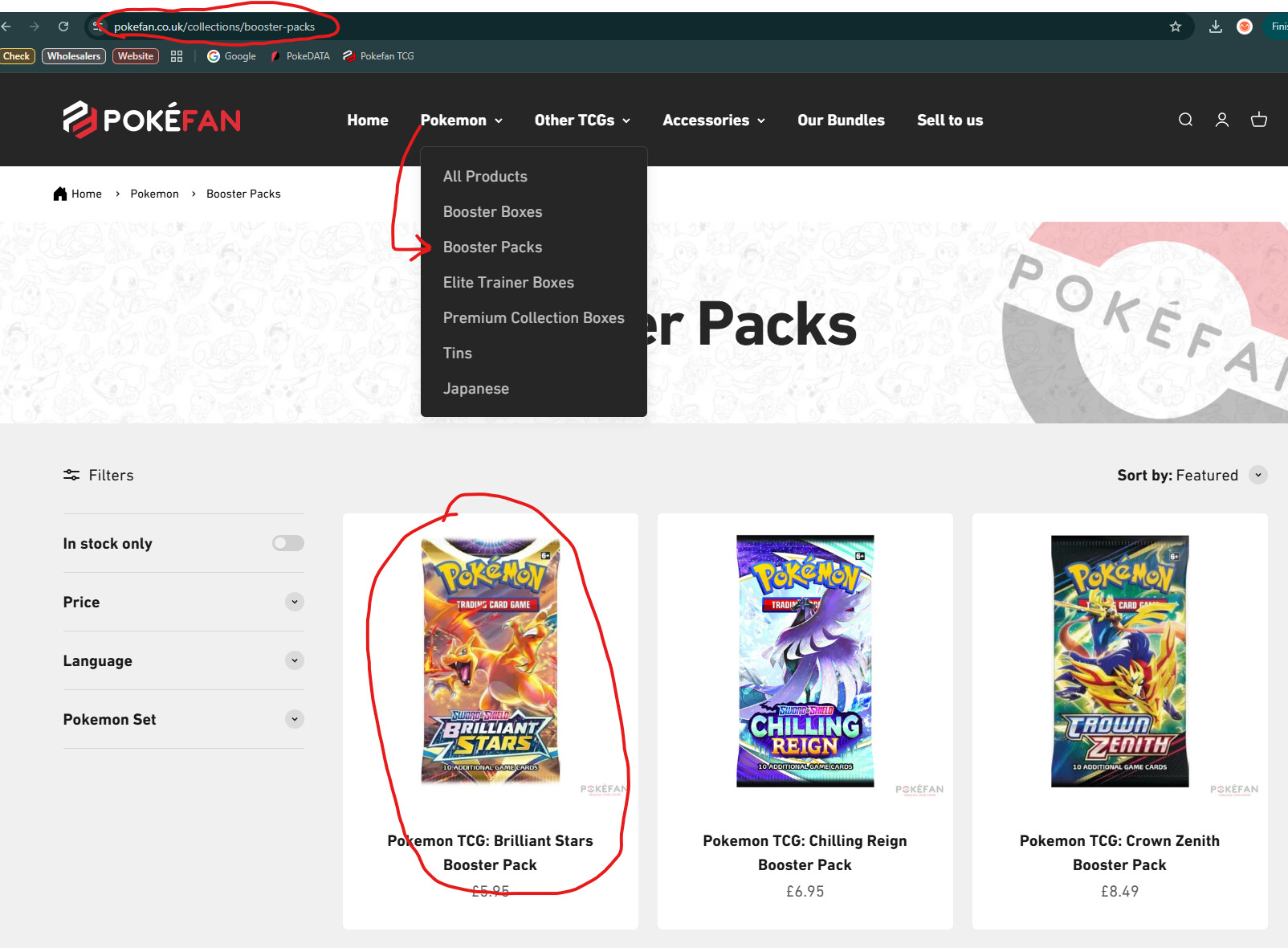Open the Check bookmark folder
Viewport: 1288px width, 948px height.
[x=17, y=56]
